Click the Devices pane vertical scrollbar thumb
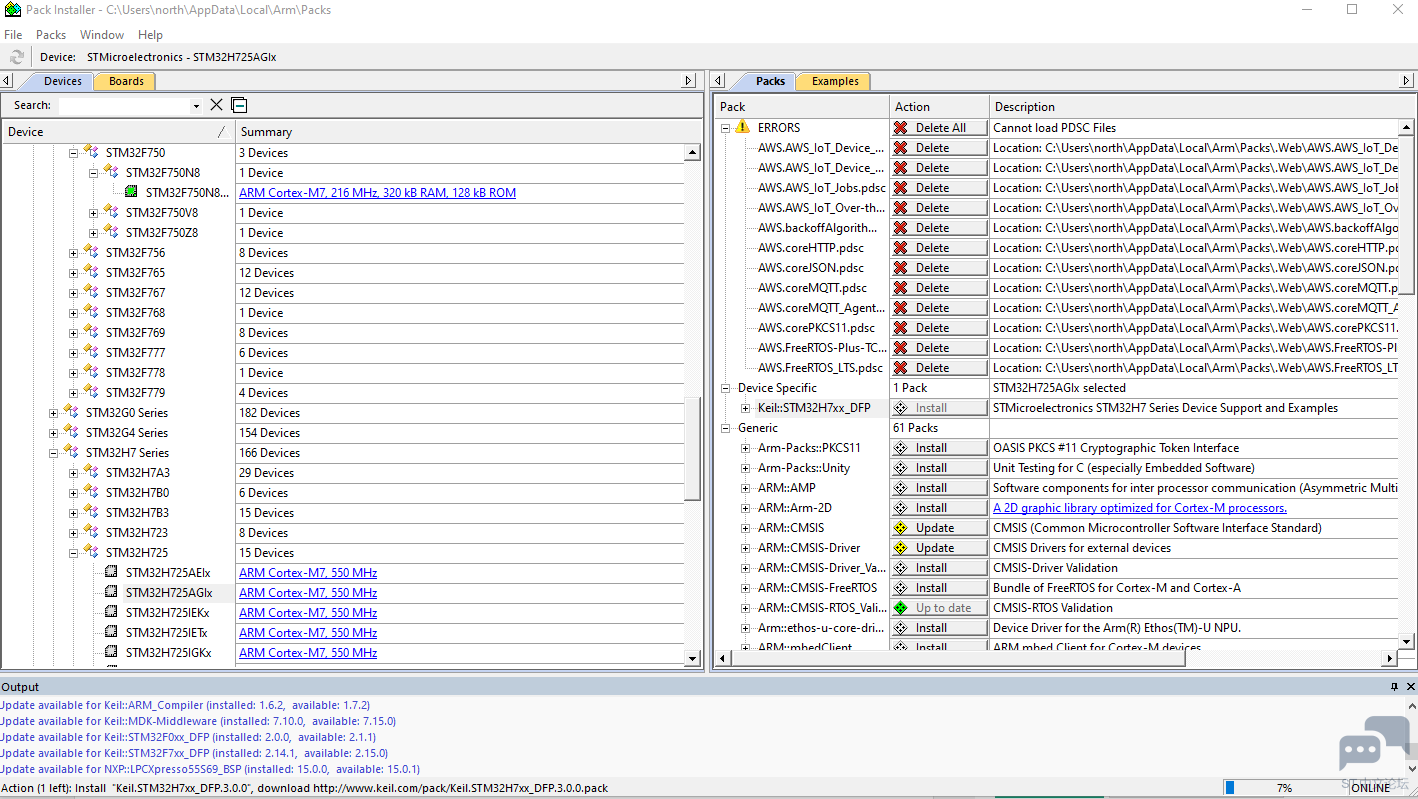This screenshot has width=1418, height=799. pos(692,449)
